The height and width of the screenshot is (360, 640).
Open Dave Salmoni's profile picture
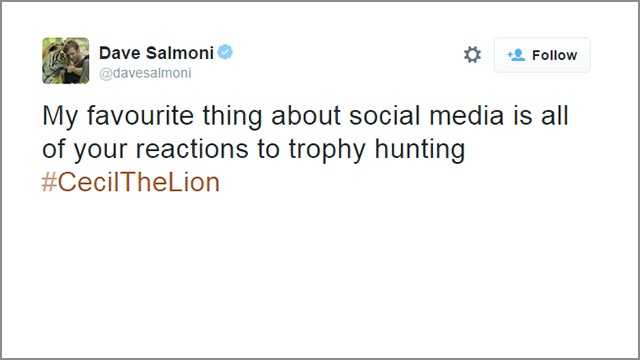(x=66, y=60)
